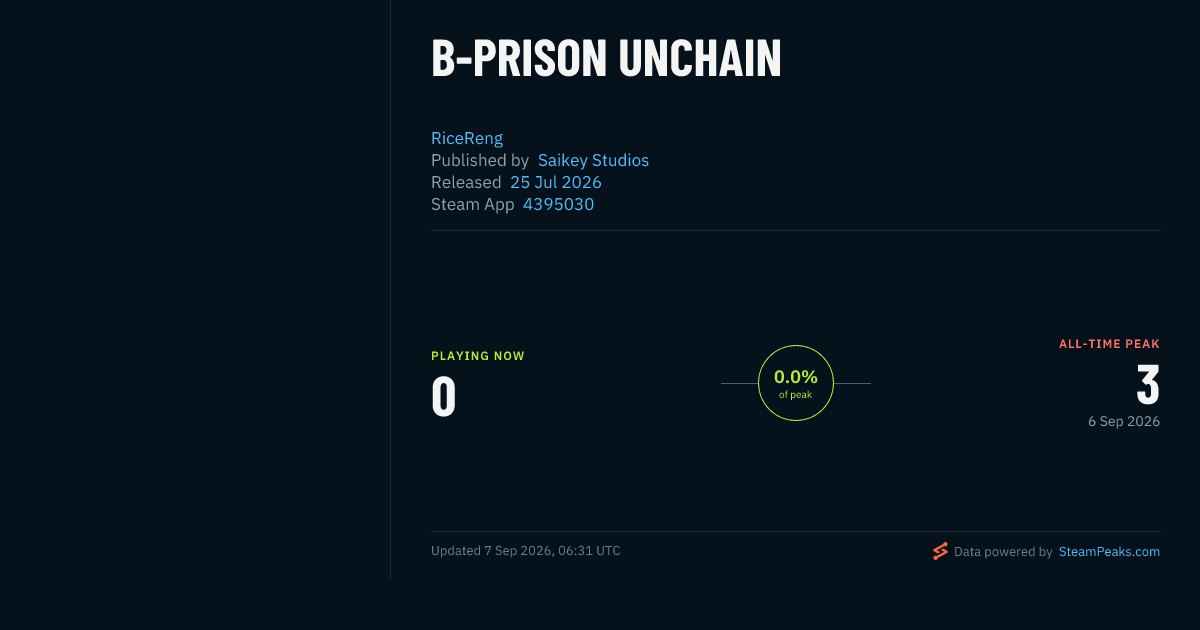This screenshot has height=630, width=1200.
Task: Open the RiceReng developer link
Action: [467, 138]
